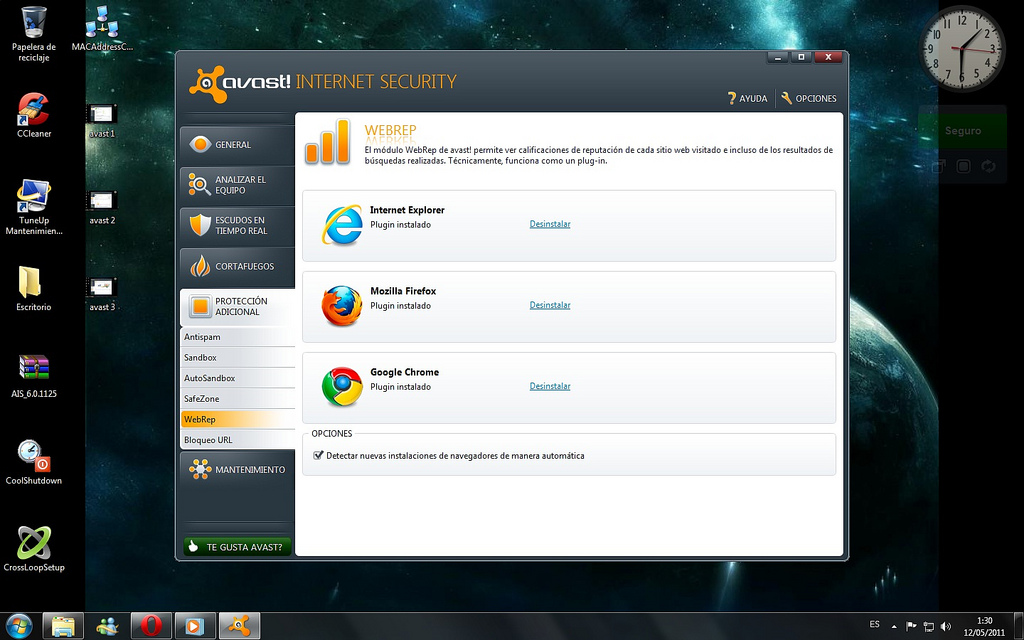The width and height of the screenshot is (1024, 640).
Task: Open Escudos en Tiempo Real shield section
Action: click(x=238, y=225)
